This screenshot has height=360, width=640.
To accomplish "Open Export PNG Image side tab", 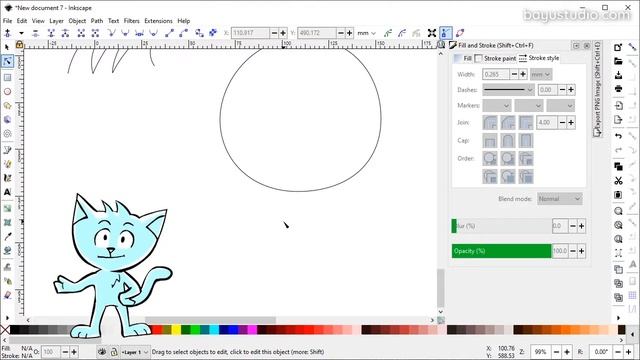I will pos(598,89).
